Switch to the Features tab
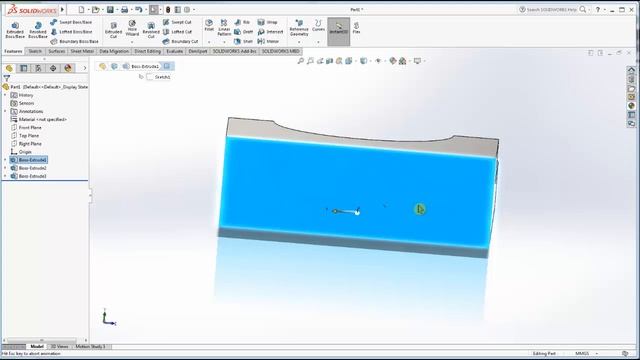This screenshot has height=360, width=640. [13, 51]
